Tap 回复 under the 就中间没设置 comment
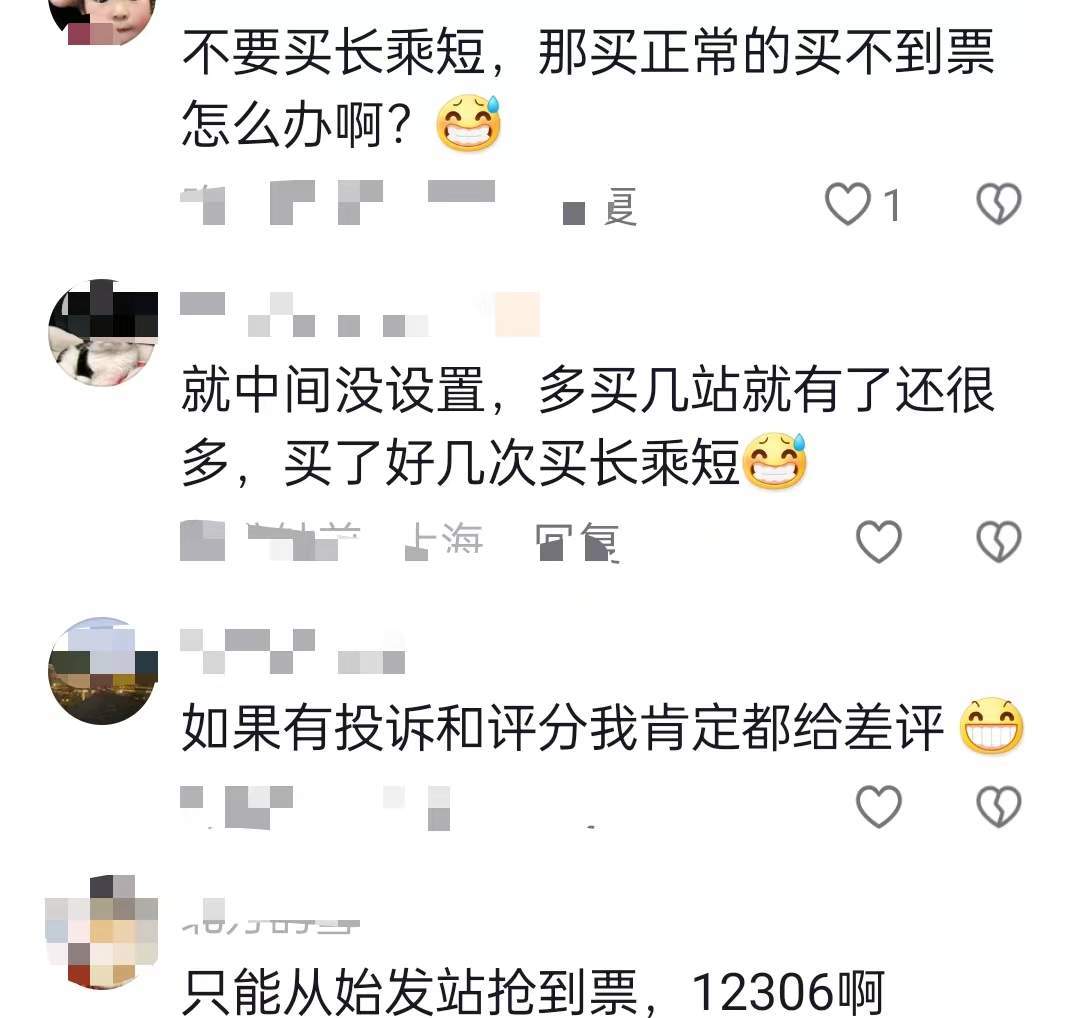The image size is (1079, 1018). coord(577,542)
